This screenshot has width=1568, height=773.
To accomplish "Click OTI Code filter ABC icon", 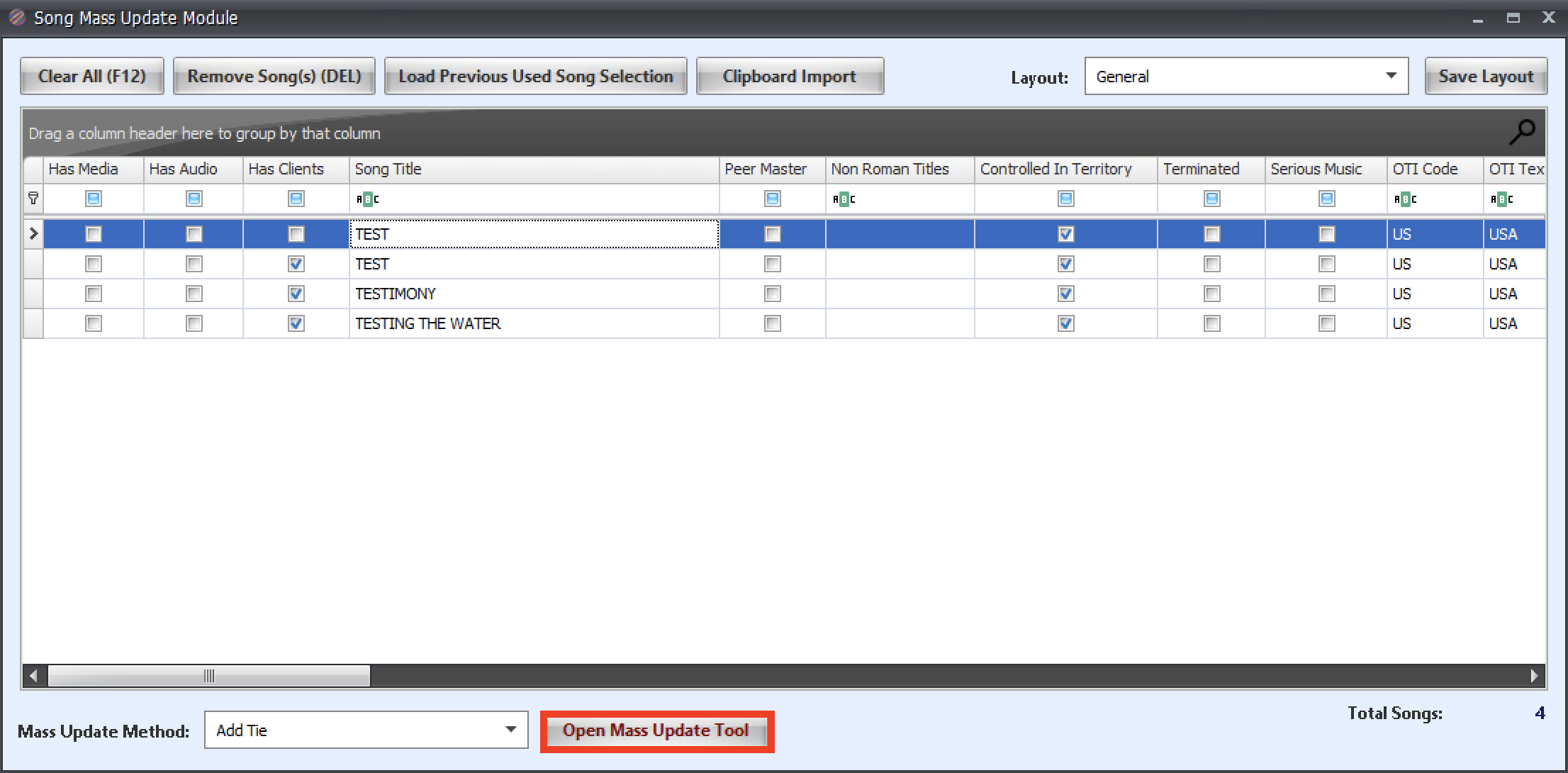I will point(1405,199).
